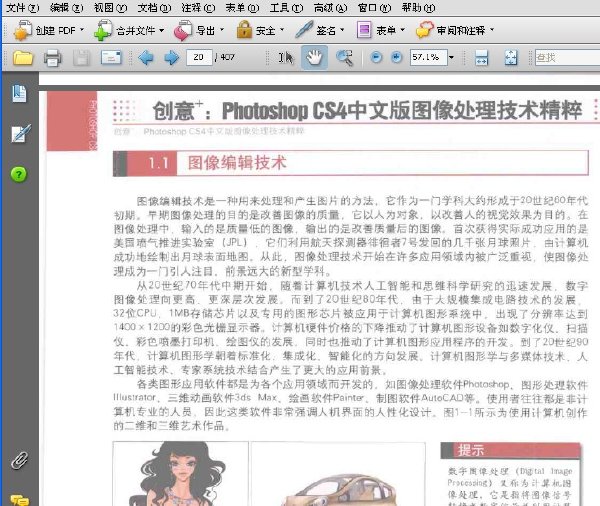Image resolution: width=600 pixels, height=506 pixels.
Task: Click the 创建 PDF toolbar button
Action: coord(49,30)
